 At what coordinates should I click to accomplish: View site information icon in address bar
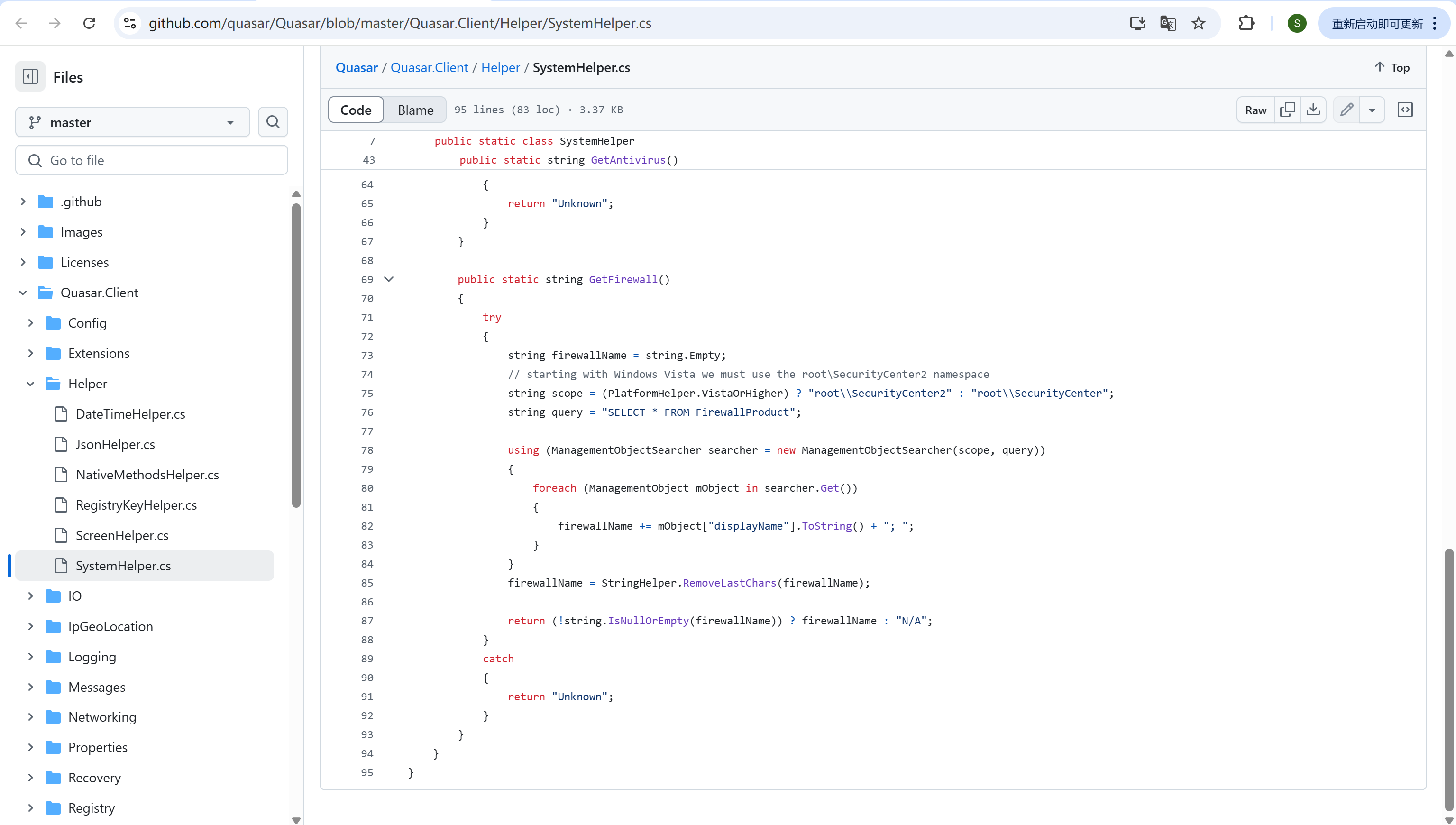pos(130,23)
